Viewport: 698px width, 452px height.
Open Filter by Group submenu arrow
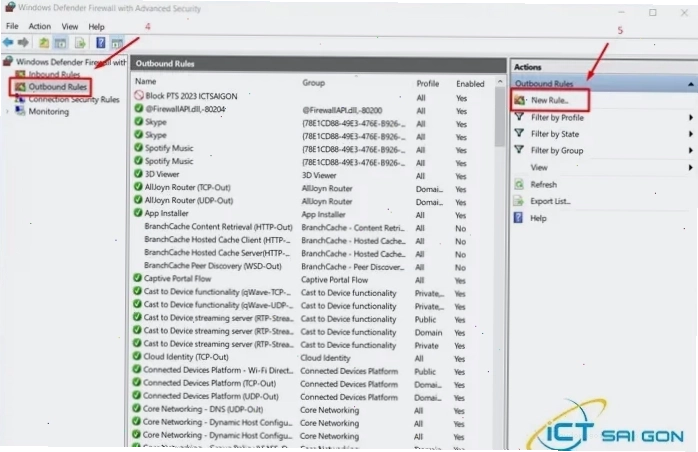(x=690, y=151)
